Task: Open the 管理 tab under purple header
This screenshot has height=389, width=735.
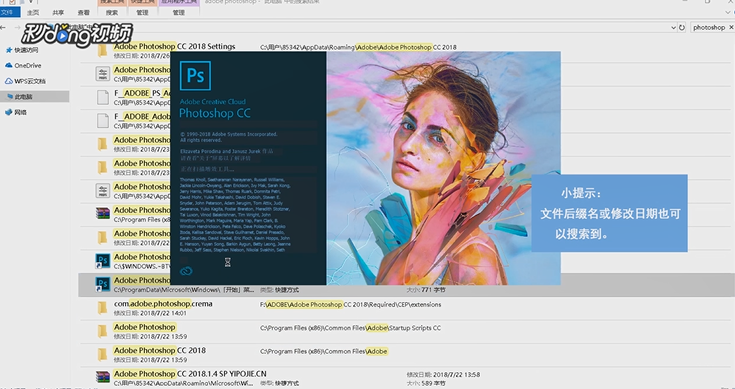Action: pos(179,13)
